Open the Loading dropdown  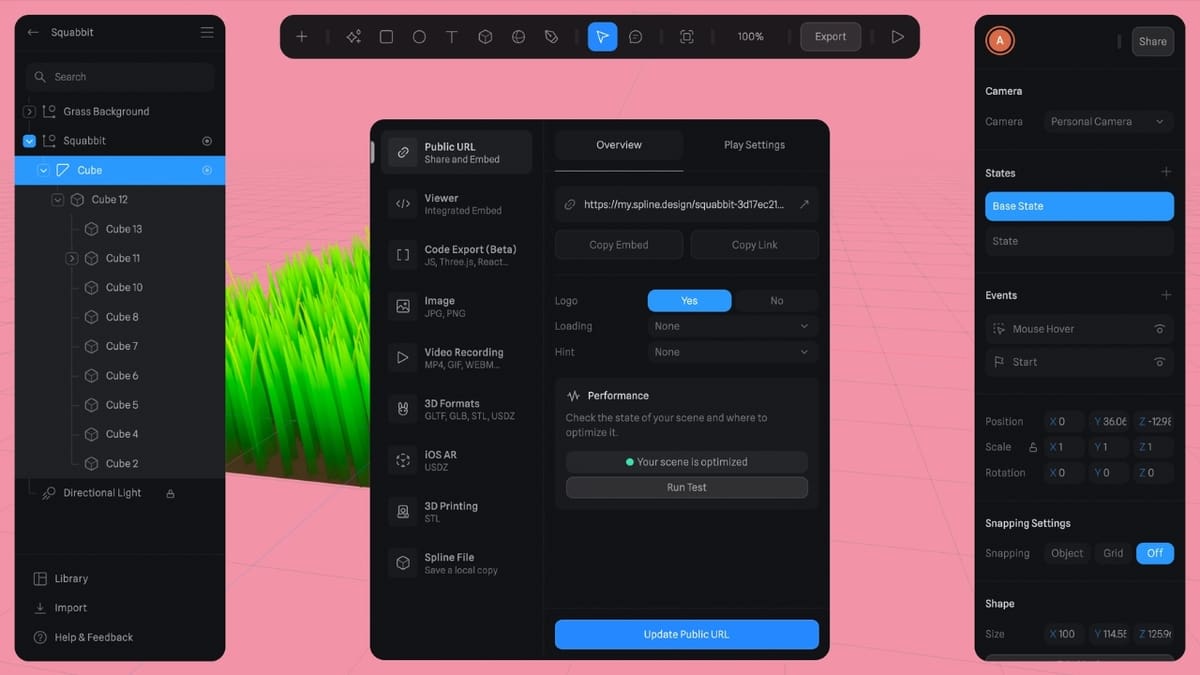pyautogui.click(x=732, y=326)
